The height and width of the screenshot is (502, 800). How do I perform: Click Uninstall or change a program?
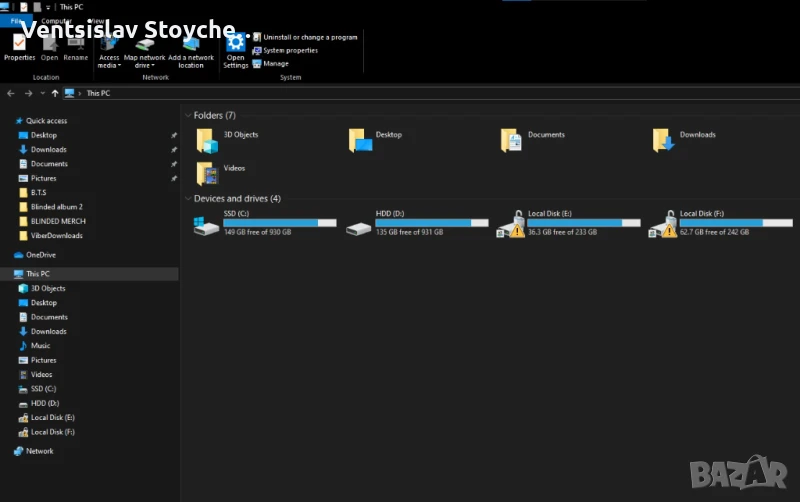tap(304, 37)
